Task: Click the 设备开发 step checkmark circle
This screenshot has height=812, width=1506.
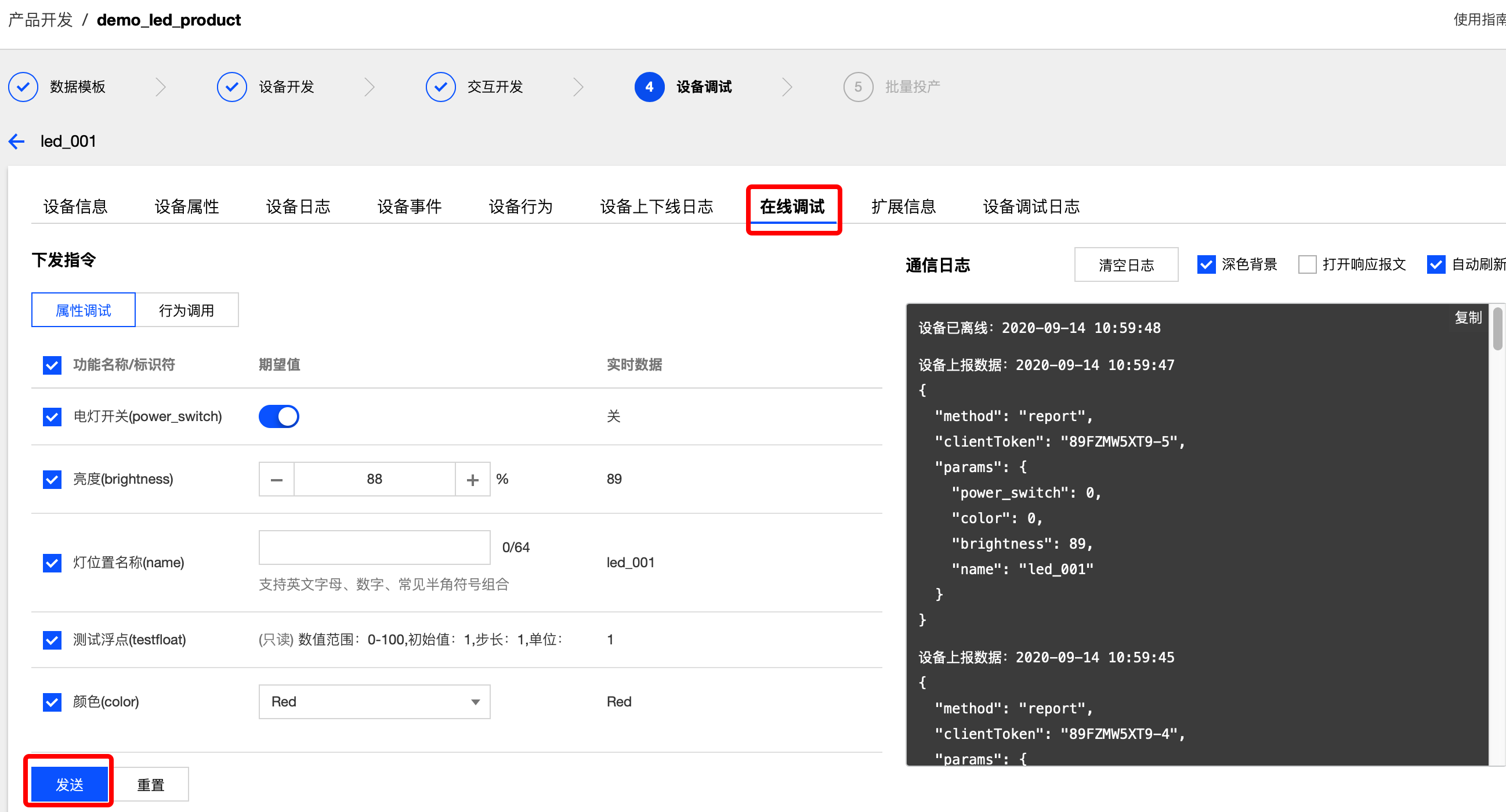Action: click(231, 87)
